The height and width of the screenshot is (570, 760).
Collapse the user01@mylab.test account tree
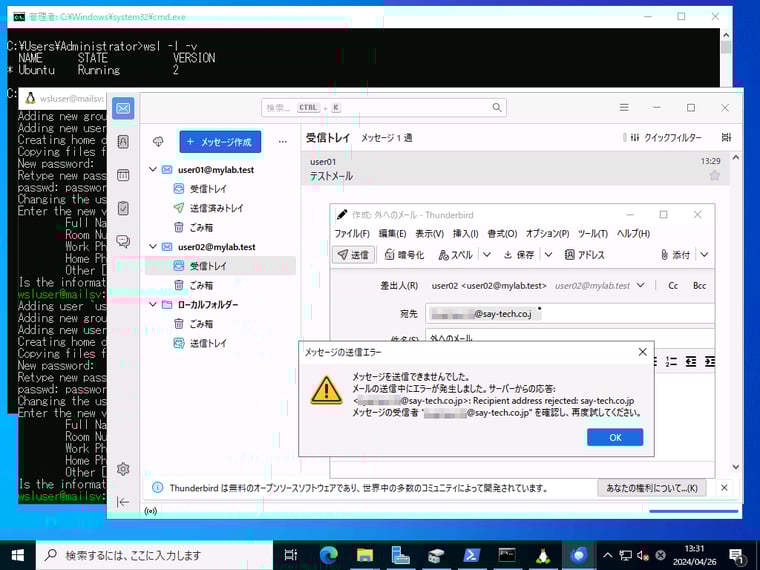(x=153, y=170)
